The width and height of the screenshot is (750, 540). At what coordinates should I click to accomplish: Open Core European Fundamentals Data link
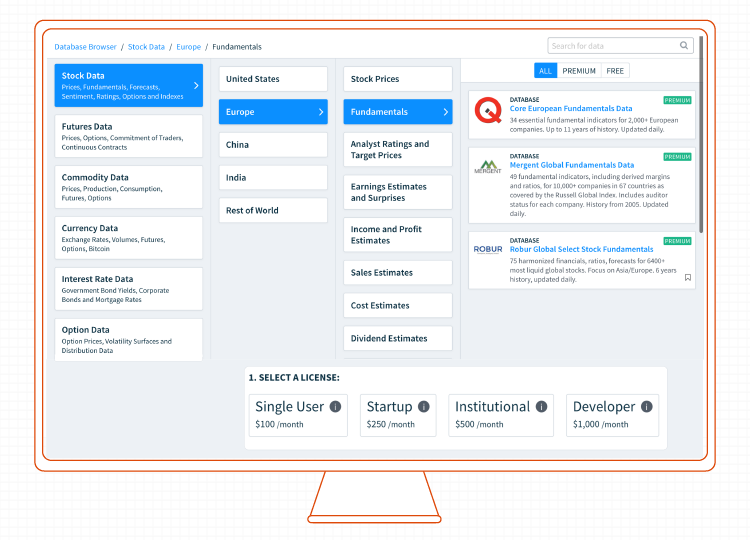pyautogui.click(x=571, y=109)
